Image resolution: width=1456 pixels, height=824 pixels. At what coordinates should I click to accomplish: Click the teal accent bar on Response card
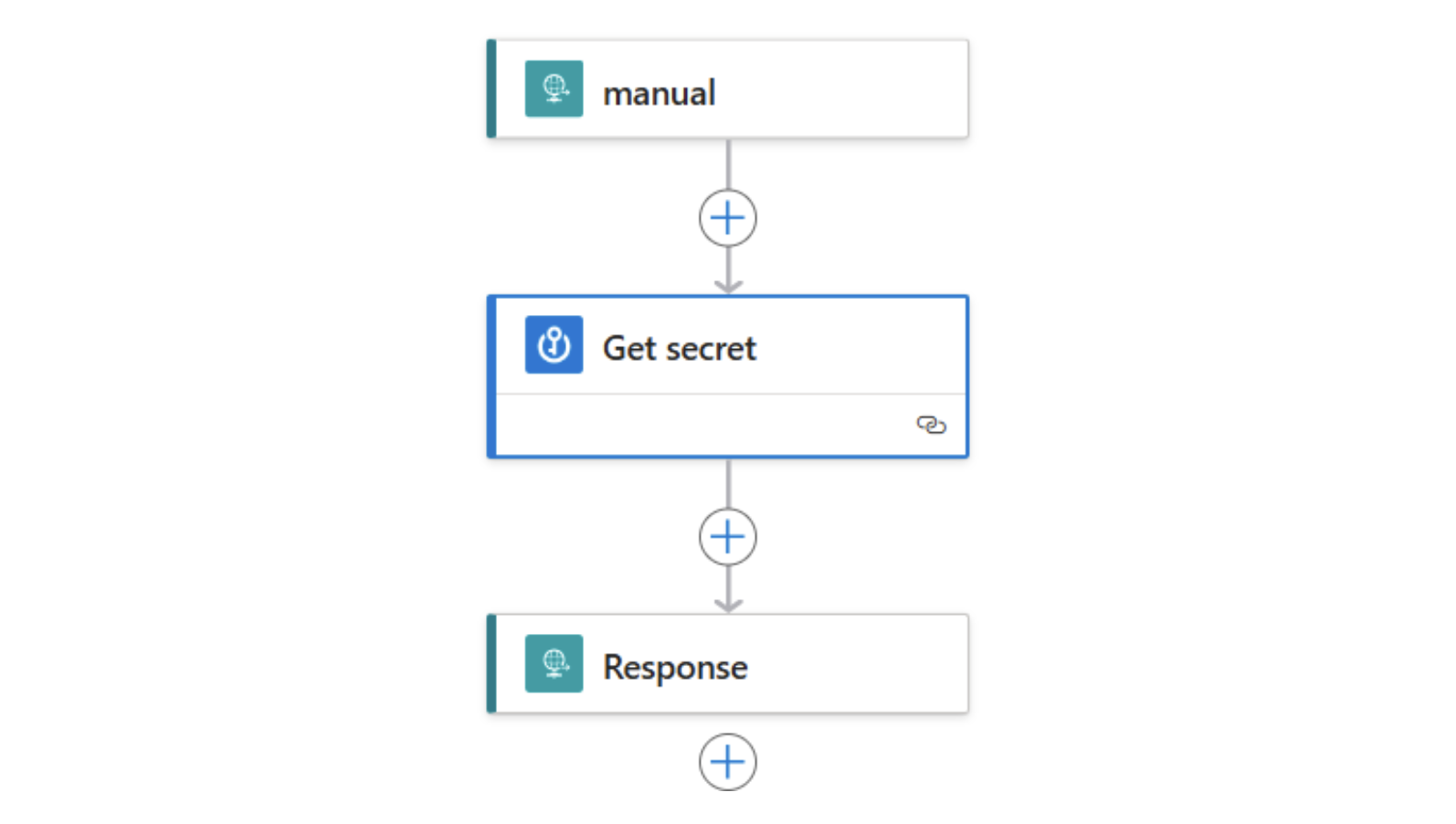(491, 664)
